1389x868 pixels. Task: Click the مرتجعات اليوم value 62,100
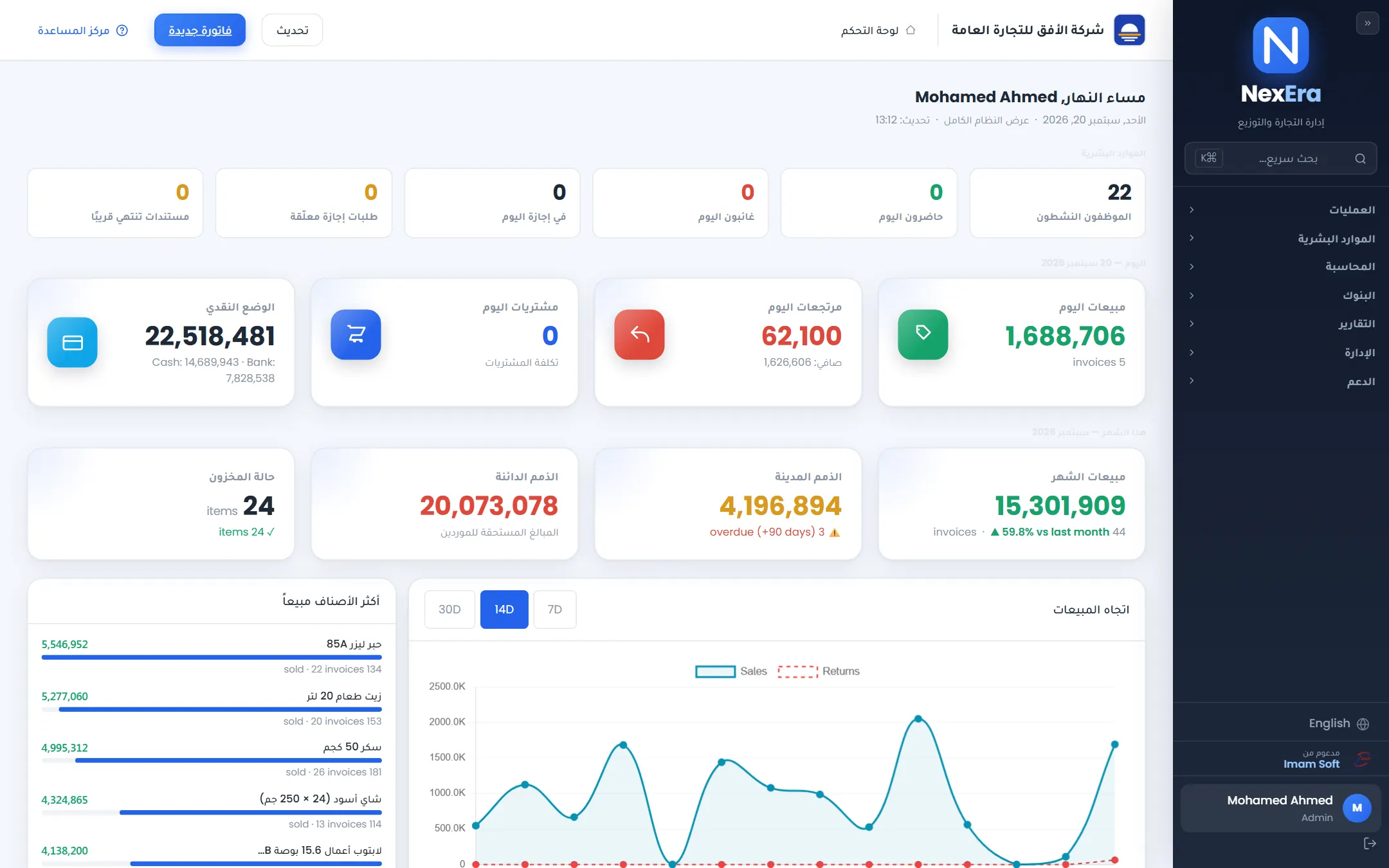tap(801, 336)
